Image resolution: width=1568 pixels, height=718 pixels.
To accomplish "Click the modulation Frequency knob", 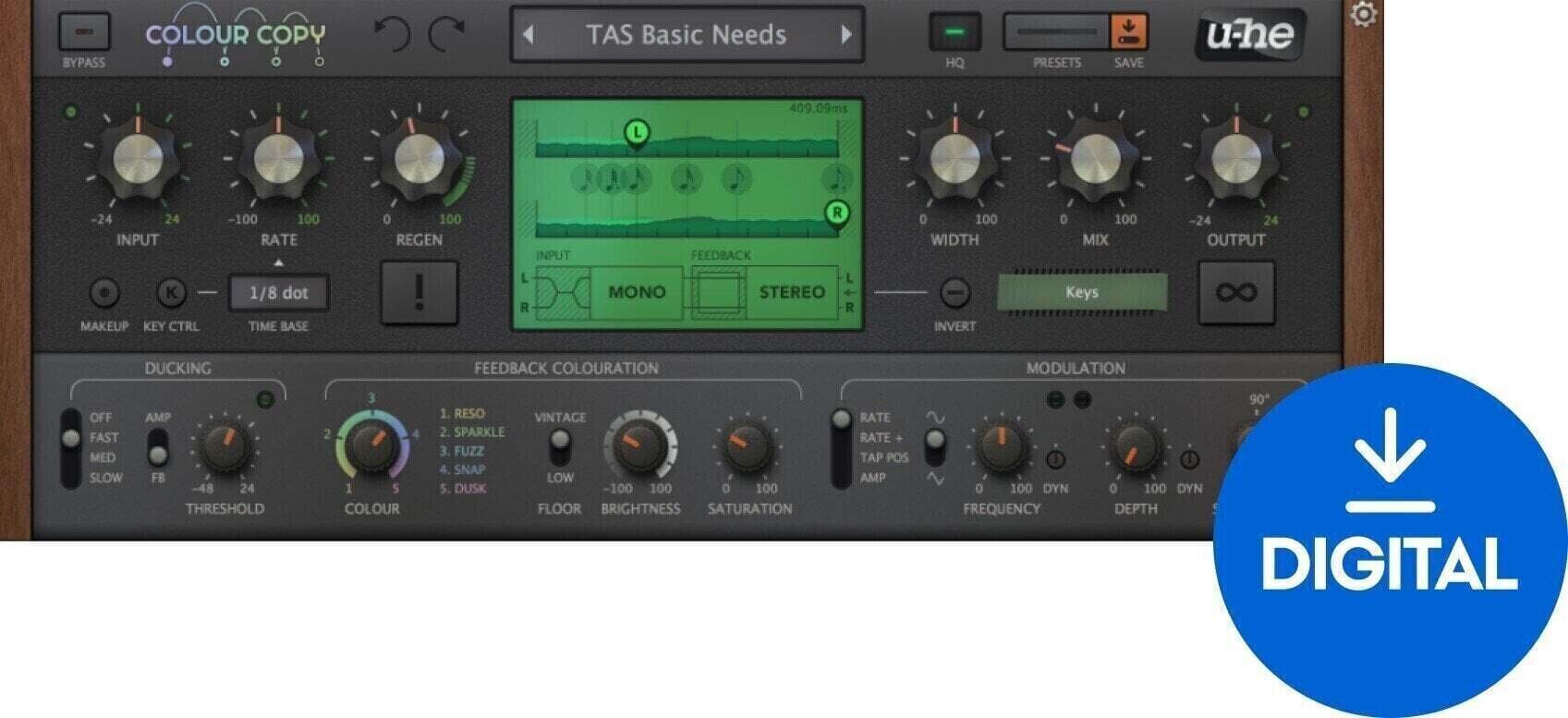I will click(1001, 446).
